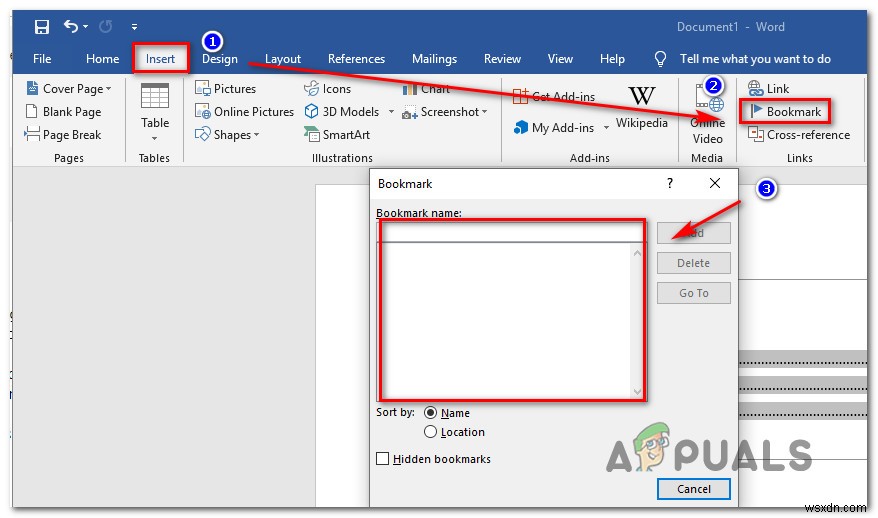
Task: Switch to the Home tab
Action: pos(102,59)
